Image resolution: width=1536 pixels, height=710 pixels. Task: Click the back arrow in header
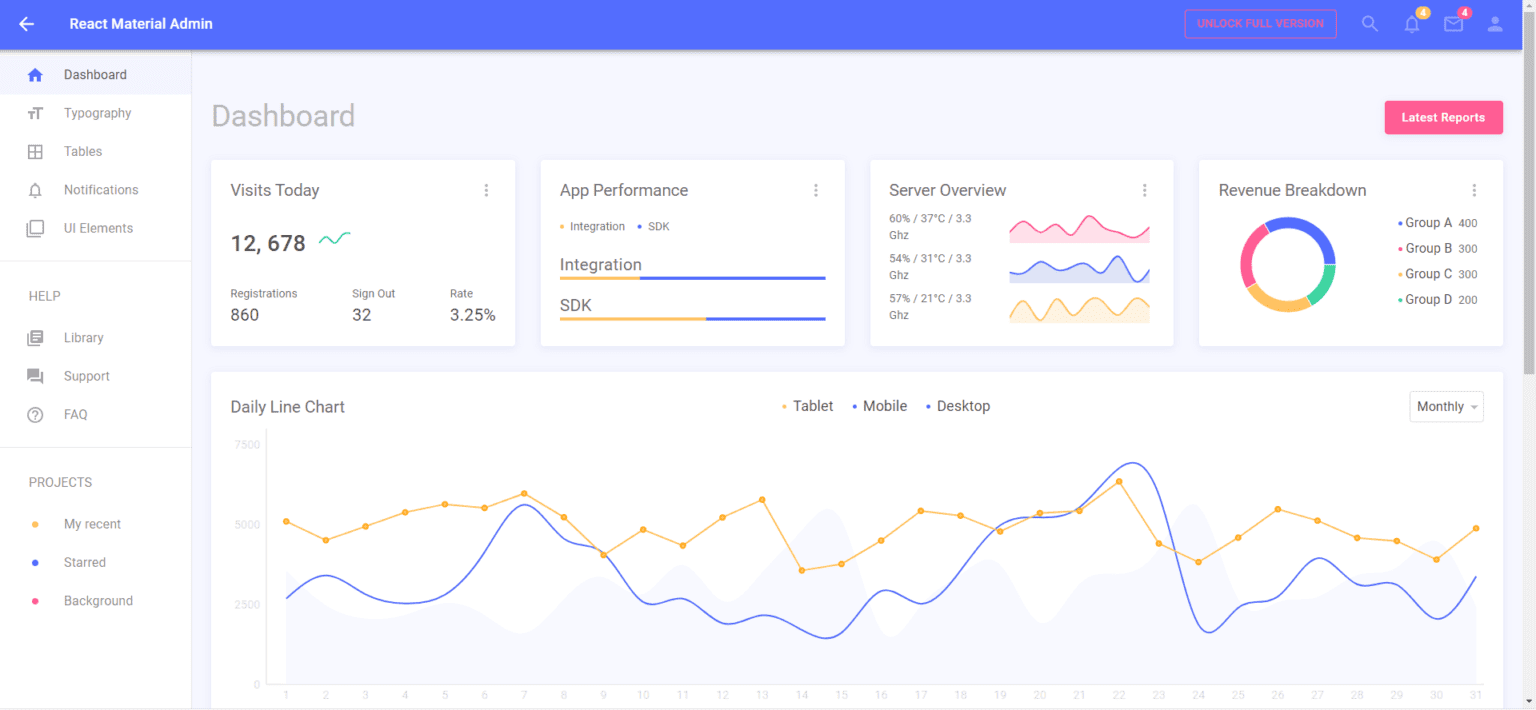click(x=26, y=24)
